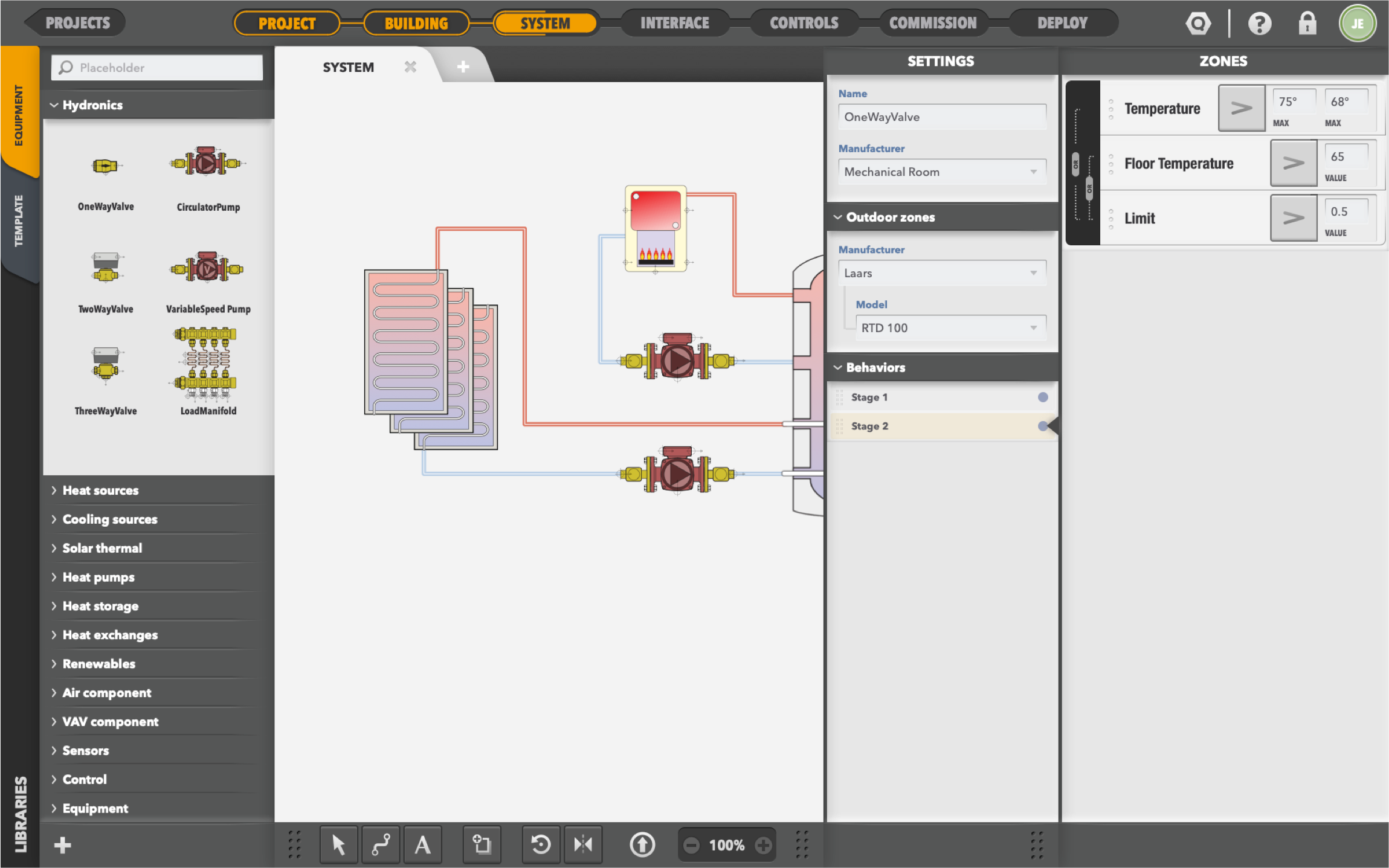Go back to PROJECTS

(x=77, y=23)
